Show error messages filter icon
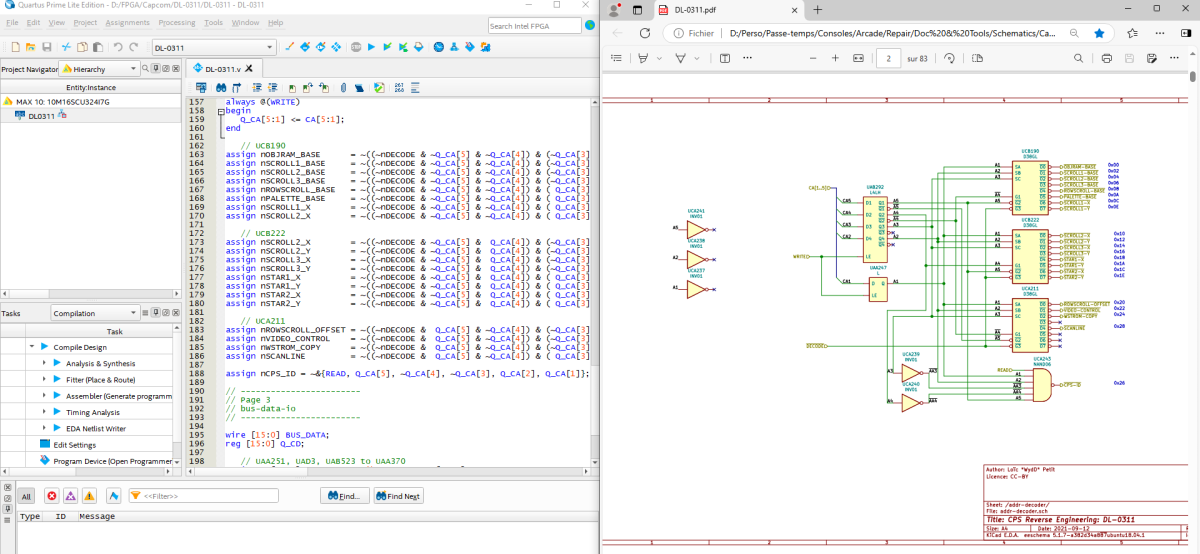Viewport: 1200px width, 554px height. click(52, 496)
